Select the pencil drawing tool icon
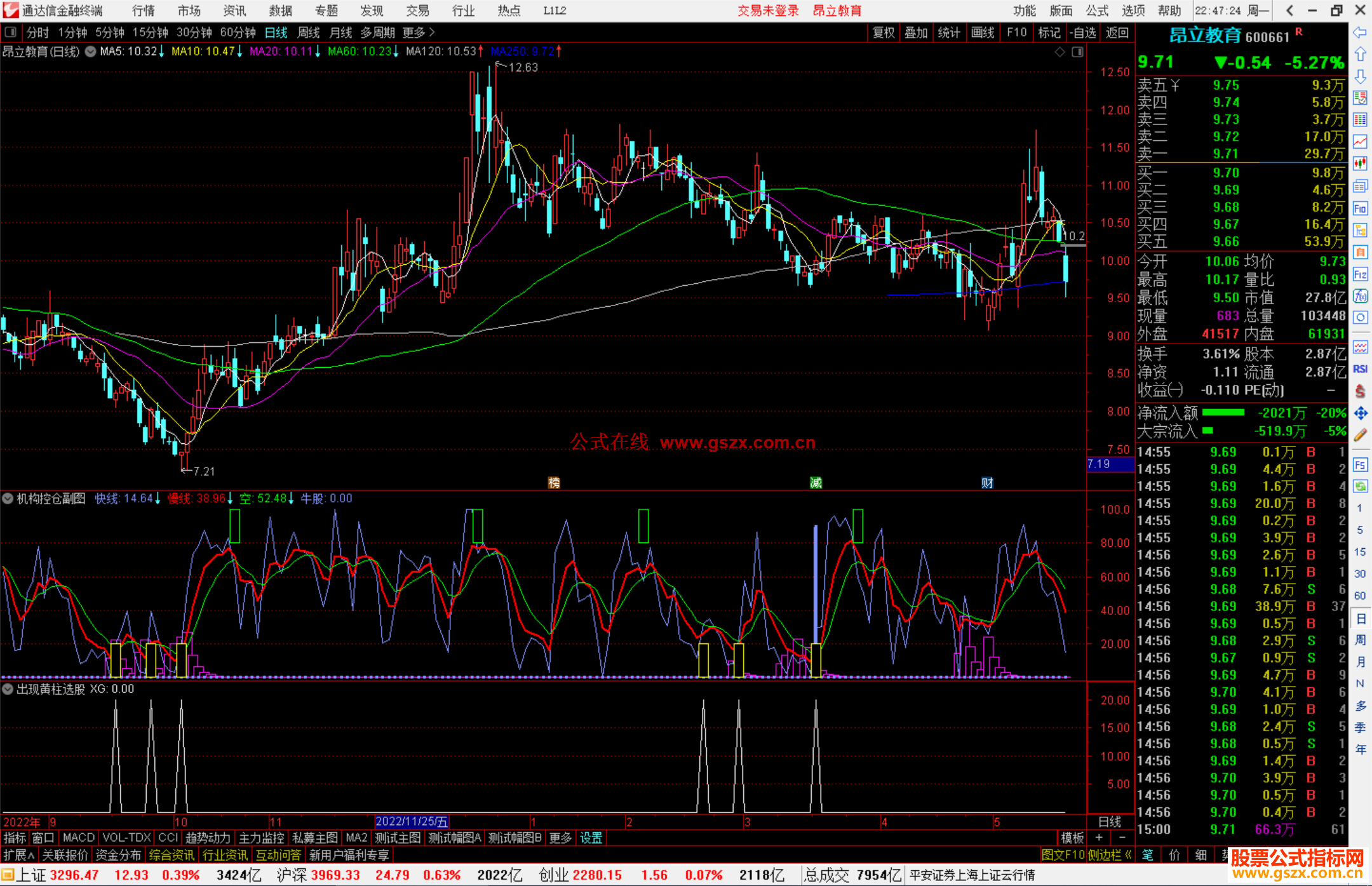This screenshot has height=886, width=1372. [1360, 436]
